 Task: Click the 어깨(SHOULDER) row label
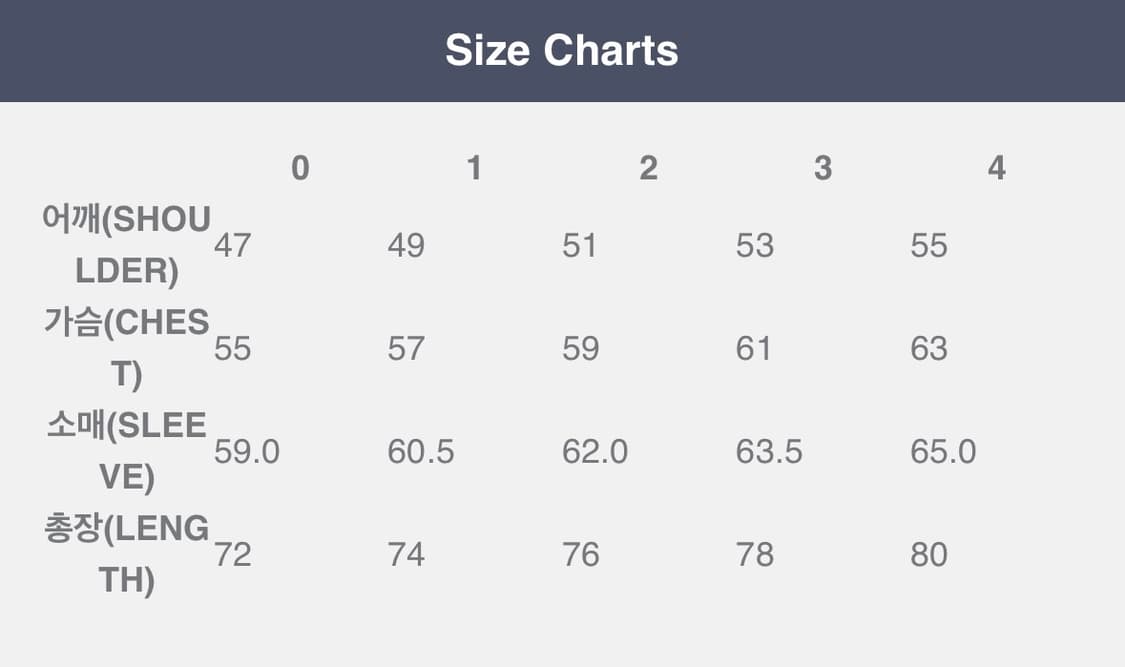(x=127, y=245)
